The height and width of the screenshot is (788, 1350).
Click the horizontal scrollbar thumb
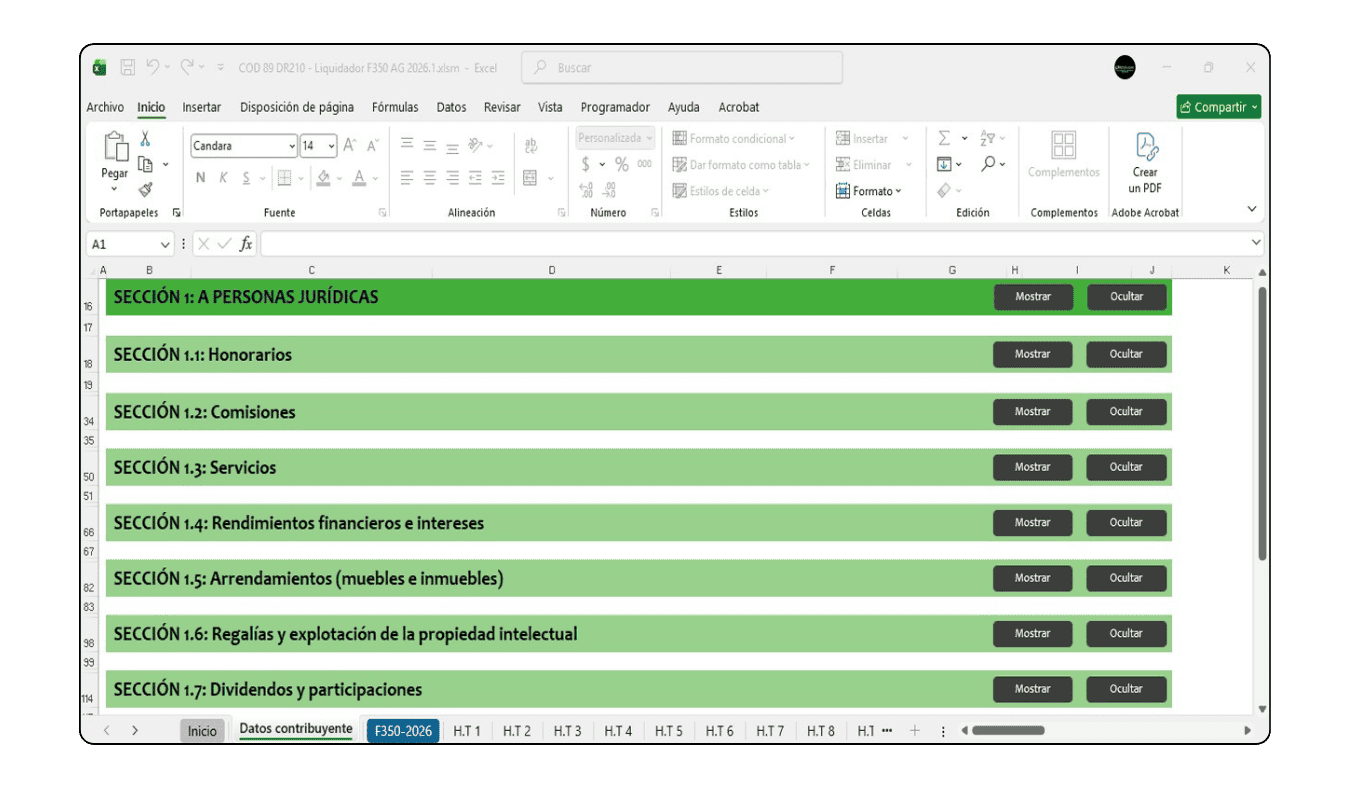1007,731
